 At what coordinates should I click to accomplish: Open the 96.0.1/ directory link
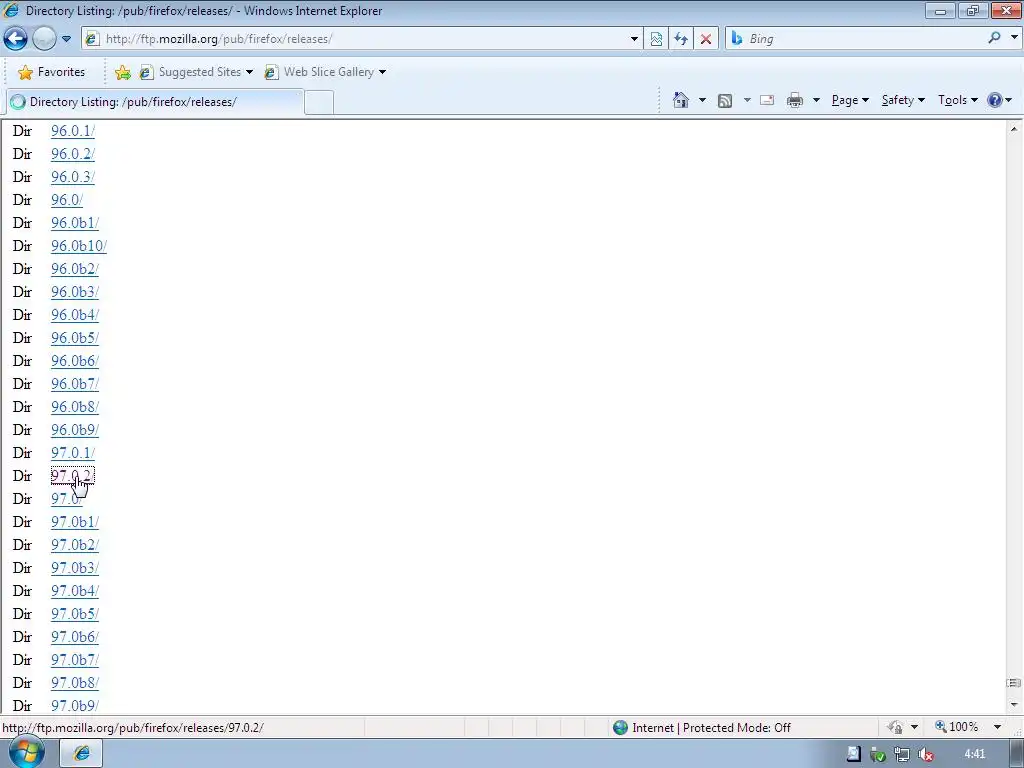pos(72,131)
